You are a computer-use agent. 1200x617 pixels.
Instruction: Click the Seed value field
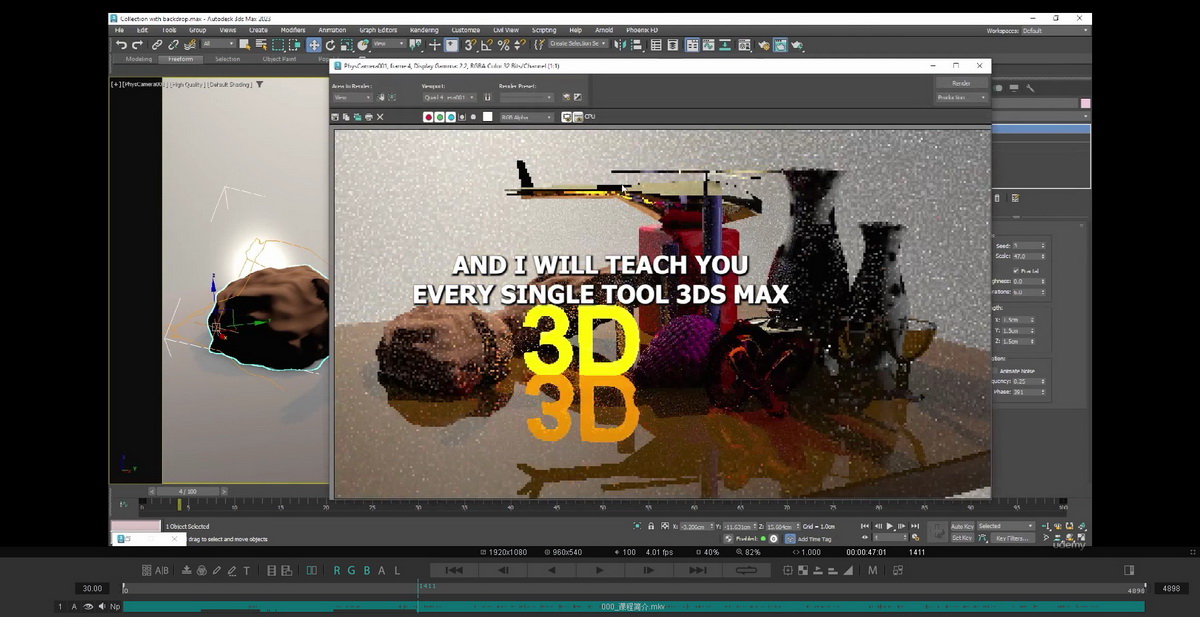point(1028,246)
